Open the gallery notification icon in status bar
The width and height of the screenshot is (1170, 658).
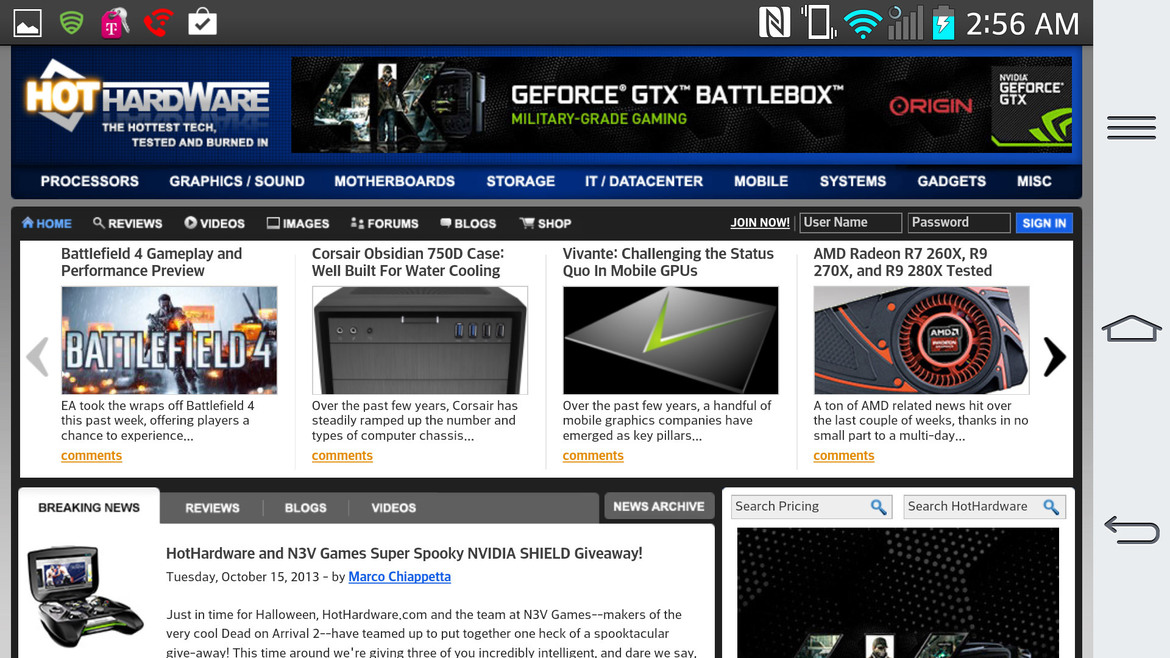click(28, 23)
